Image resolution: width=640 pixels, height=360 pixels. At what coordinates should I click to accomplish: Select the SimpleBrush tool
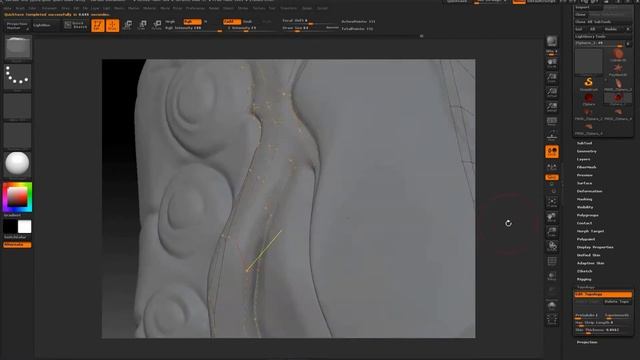(588, 84)
